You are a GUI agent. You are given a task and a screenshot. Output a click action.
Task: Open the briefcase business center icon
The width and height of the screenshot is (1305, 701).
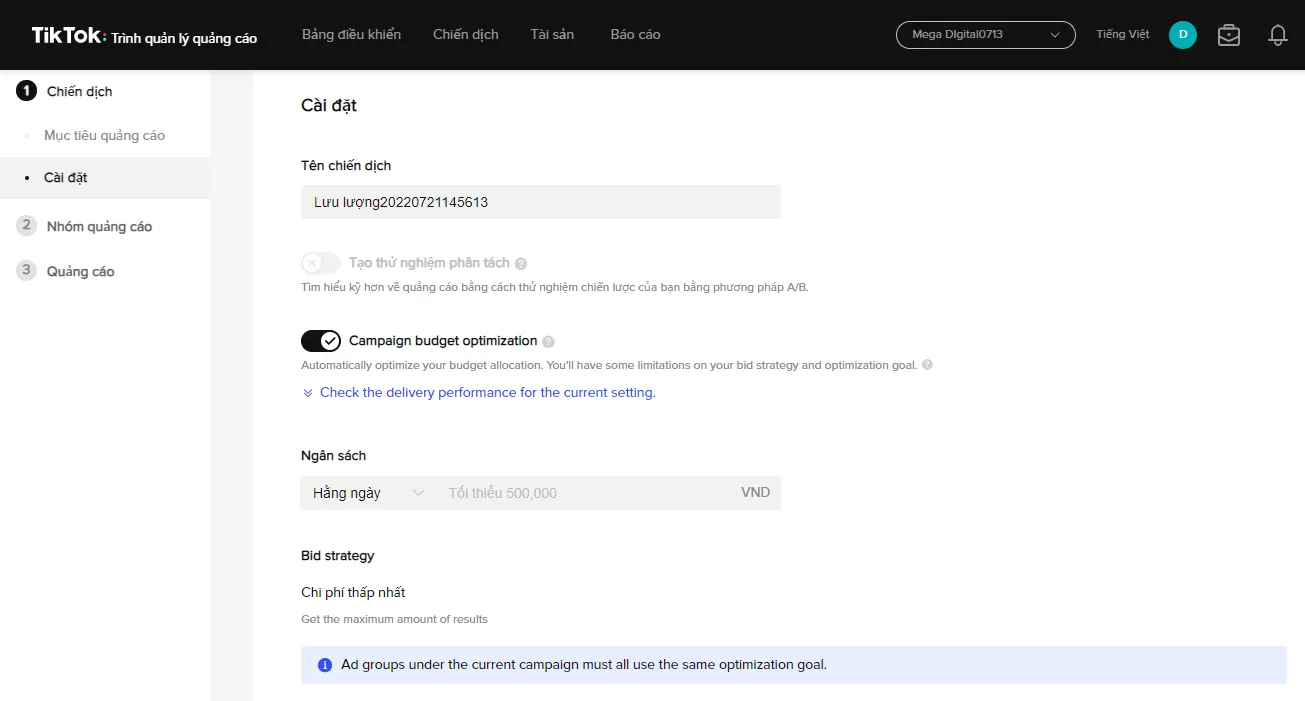(1229, 35)
